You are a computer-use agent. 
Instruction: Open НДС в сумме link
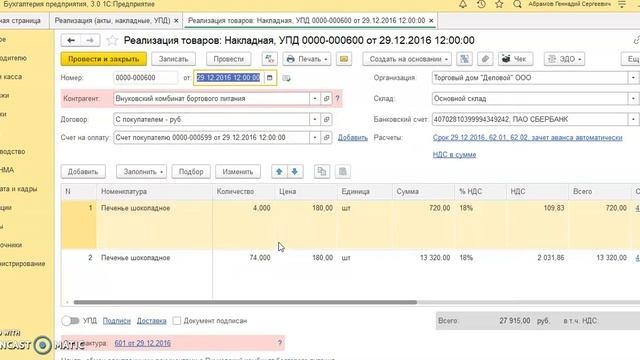pos(454,155)
